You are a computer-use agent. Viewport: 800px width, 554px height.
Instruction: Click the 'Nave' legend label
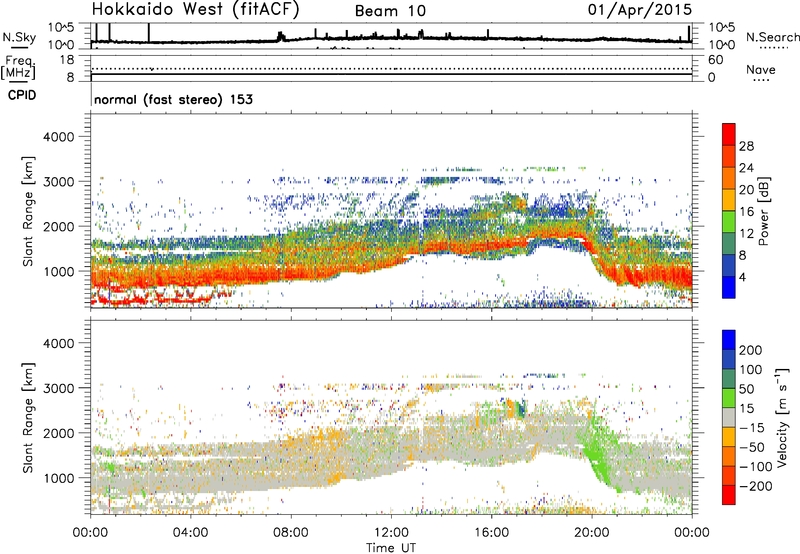[761, 69]
